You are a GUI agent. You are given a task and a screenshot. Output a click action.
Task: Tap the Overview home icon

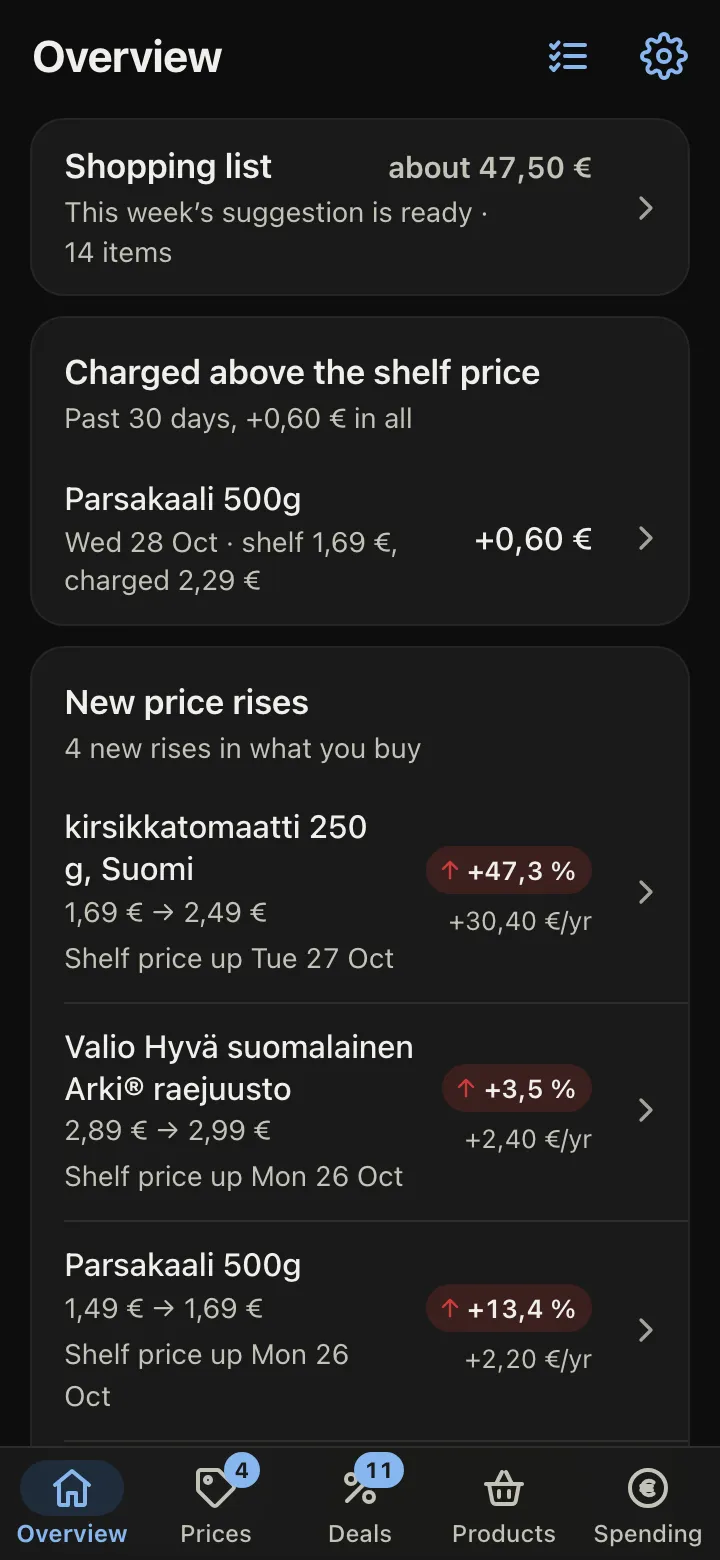72,1489
